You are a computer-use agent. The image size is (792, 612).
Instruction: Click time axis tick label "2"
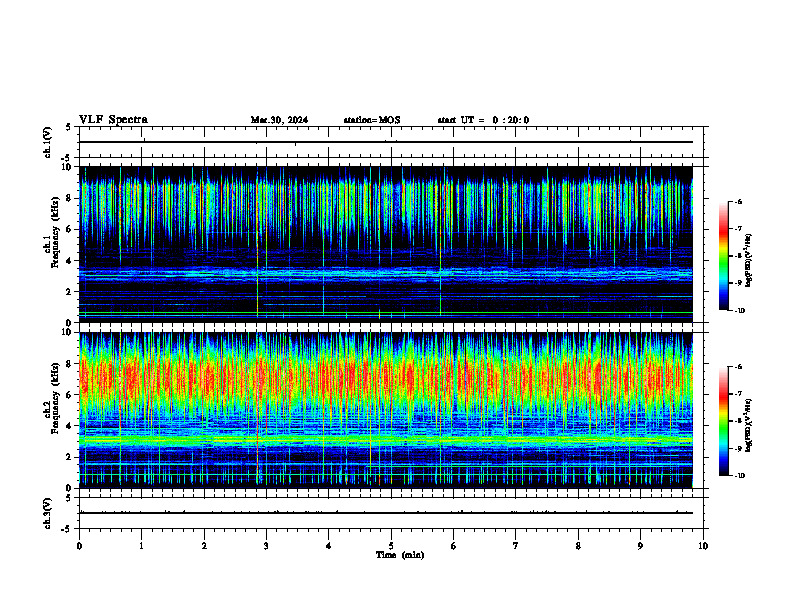204,546
